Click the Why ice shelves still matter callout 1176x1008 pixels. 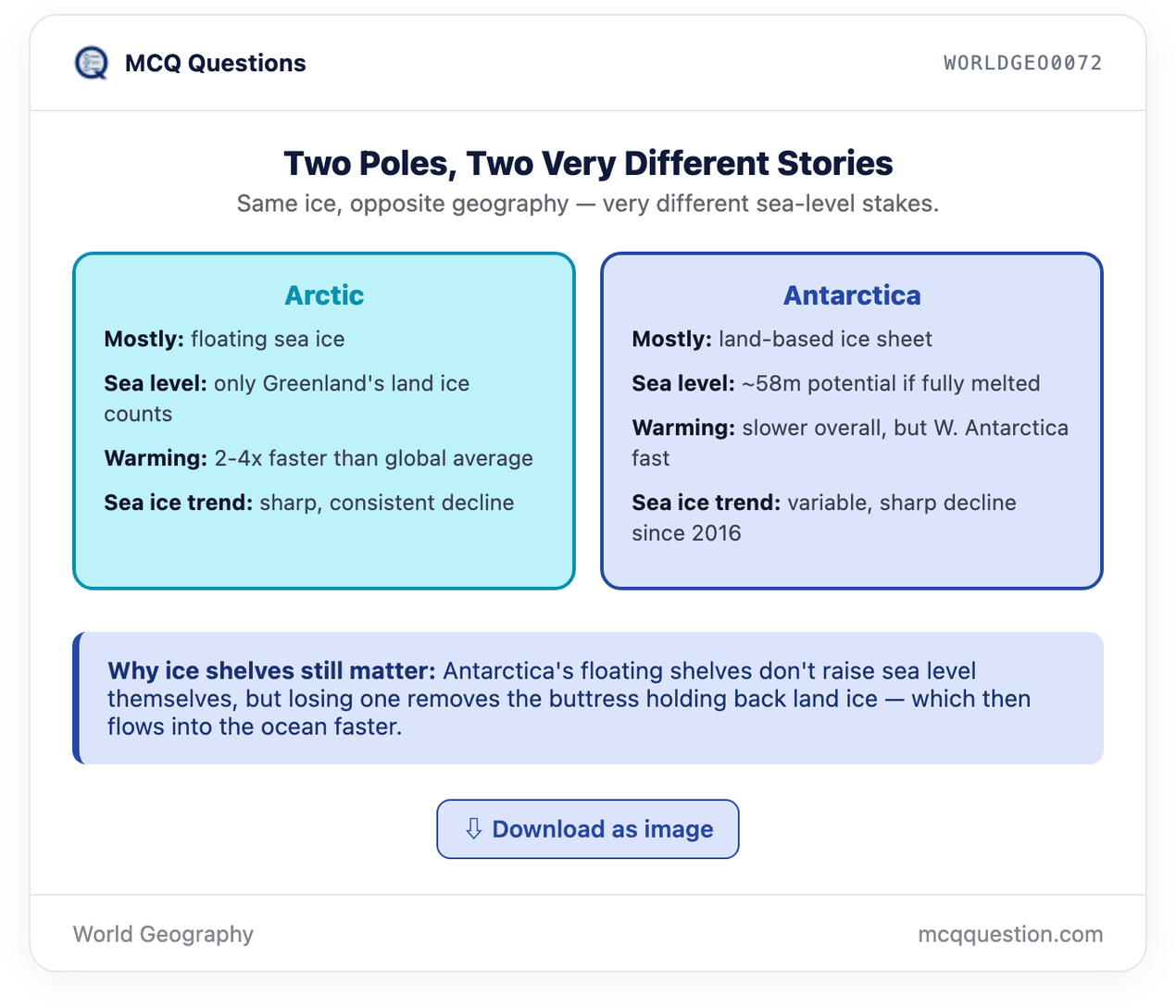pyautogui.click(x=588, y=698)
